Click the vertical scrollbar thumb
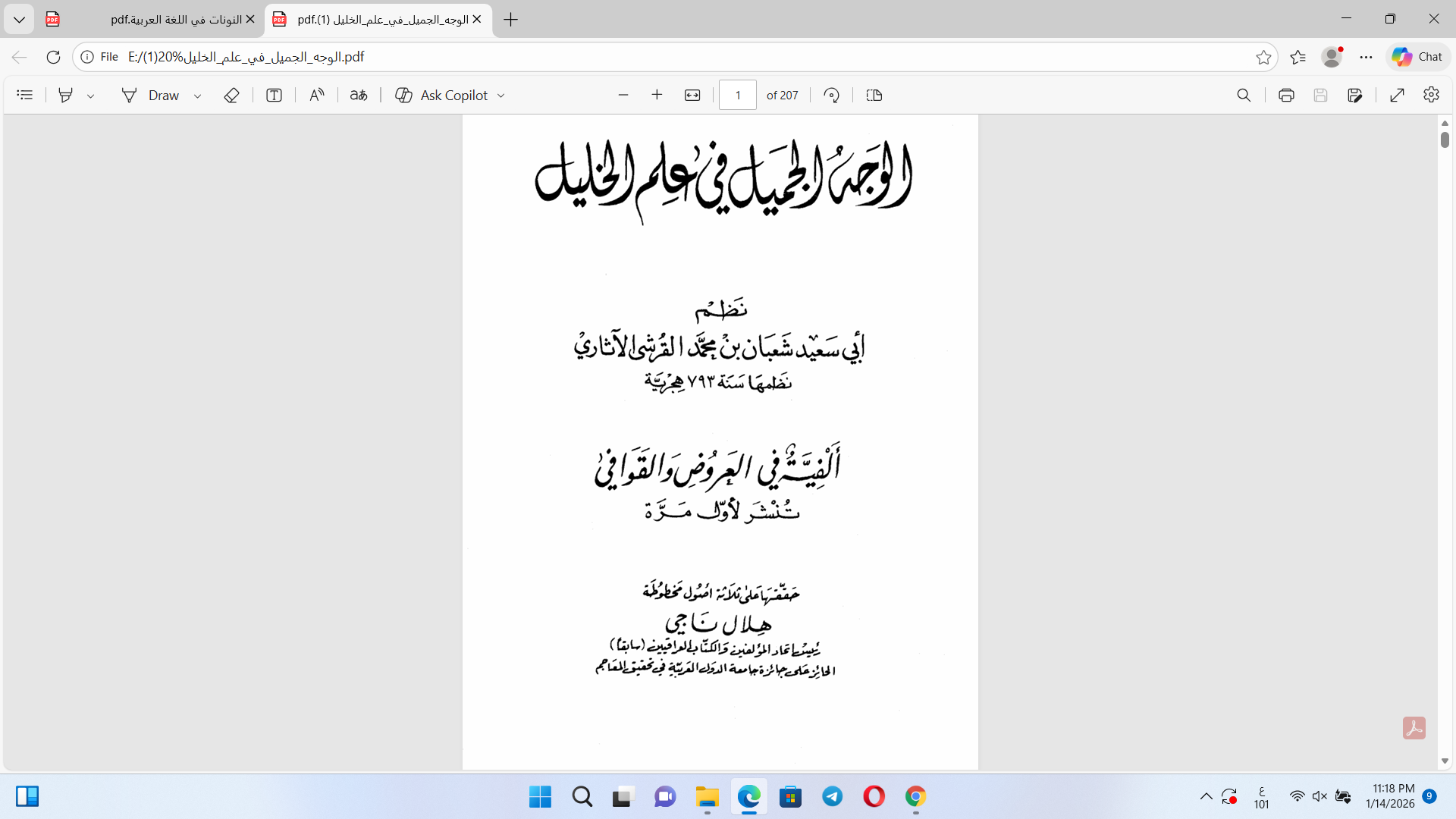 (1445, 140)
